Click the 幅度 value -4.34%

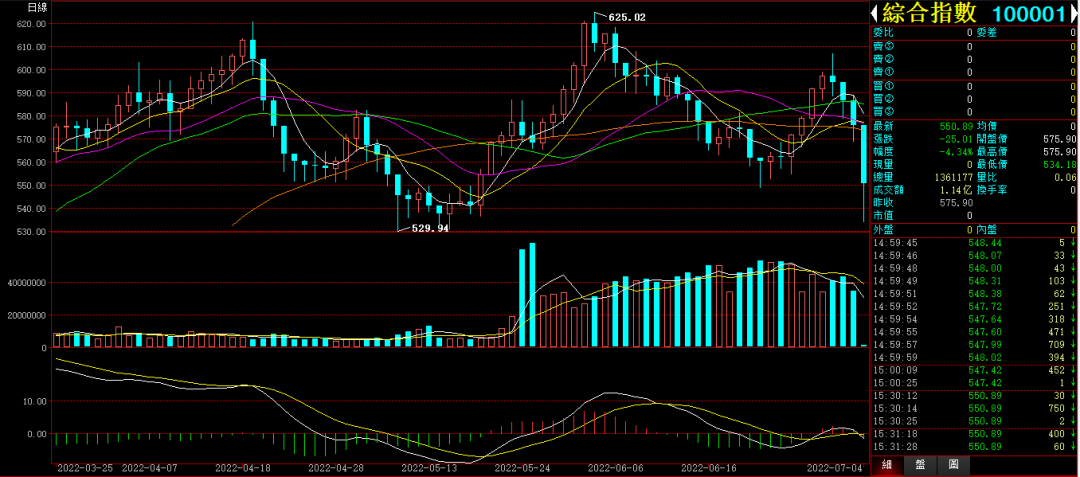956,151
